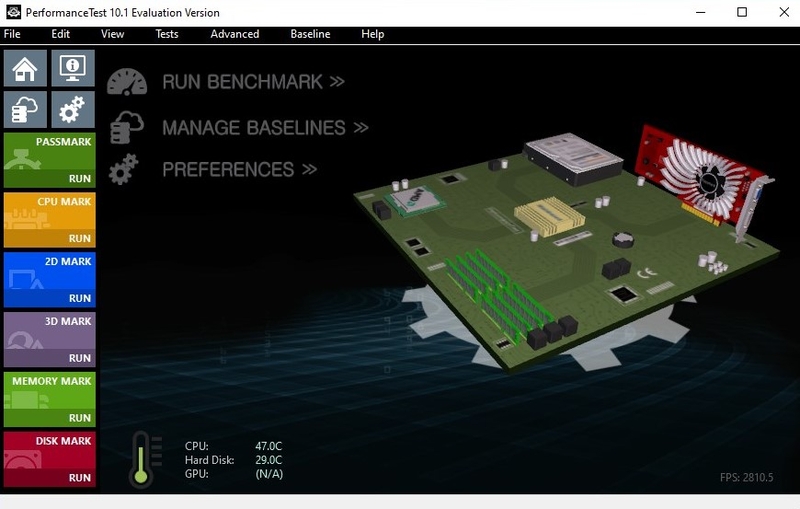800x509 pixels.
Task: Run the PassMark test
Action: 80,179
